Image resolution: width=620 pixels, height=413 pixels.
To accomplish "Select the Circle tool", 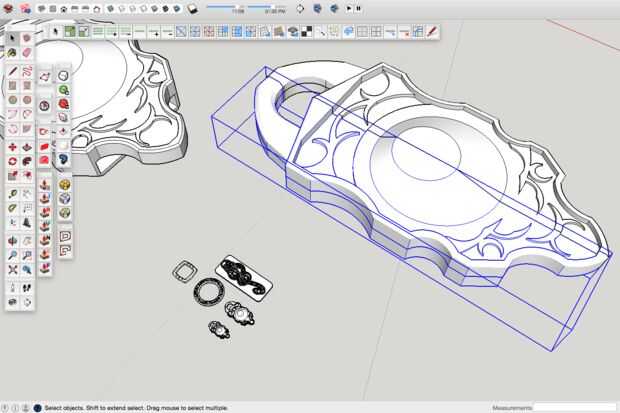I will point(12,100).
